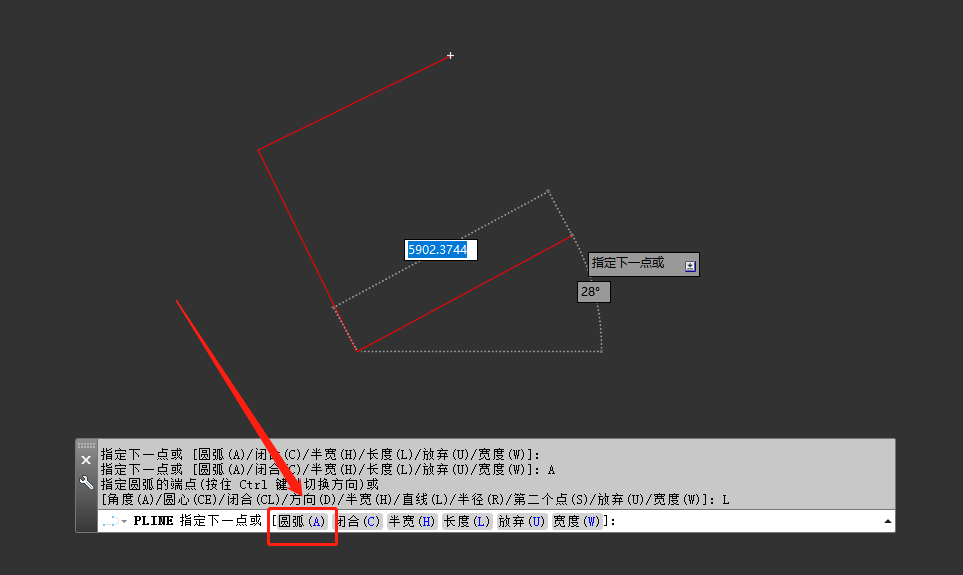Click the command line drag grip handle
Viewport: 963px width, 575px height.
[x=86, y=445]
